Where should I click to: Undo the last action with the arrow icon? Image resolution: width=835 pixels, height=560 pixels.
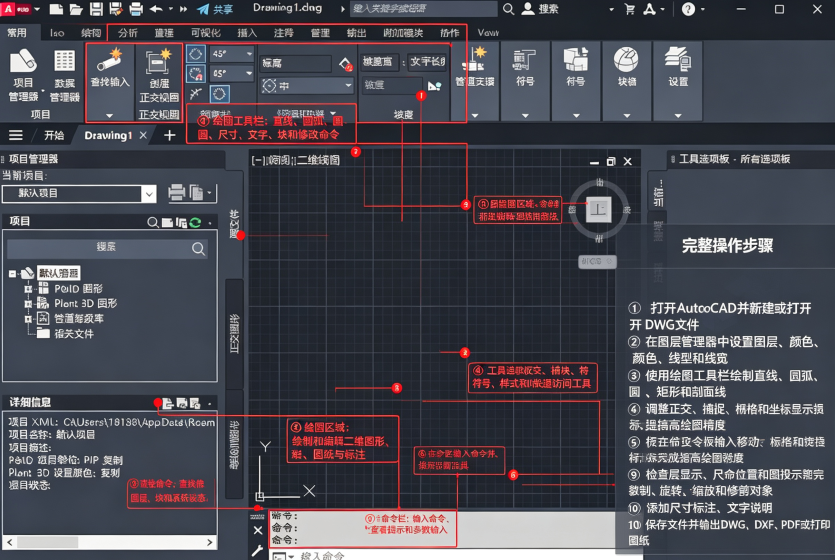(x=156, y=9)
